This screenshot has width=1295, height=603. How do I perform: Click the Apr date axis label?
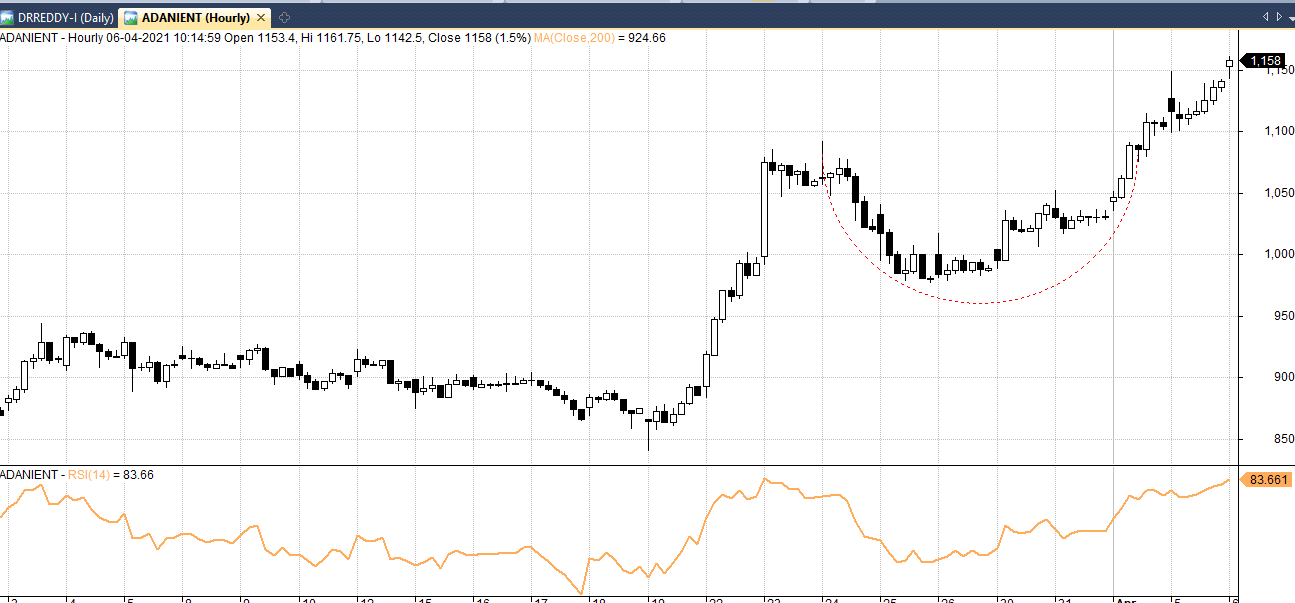(1124, 598)
